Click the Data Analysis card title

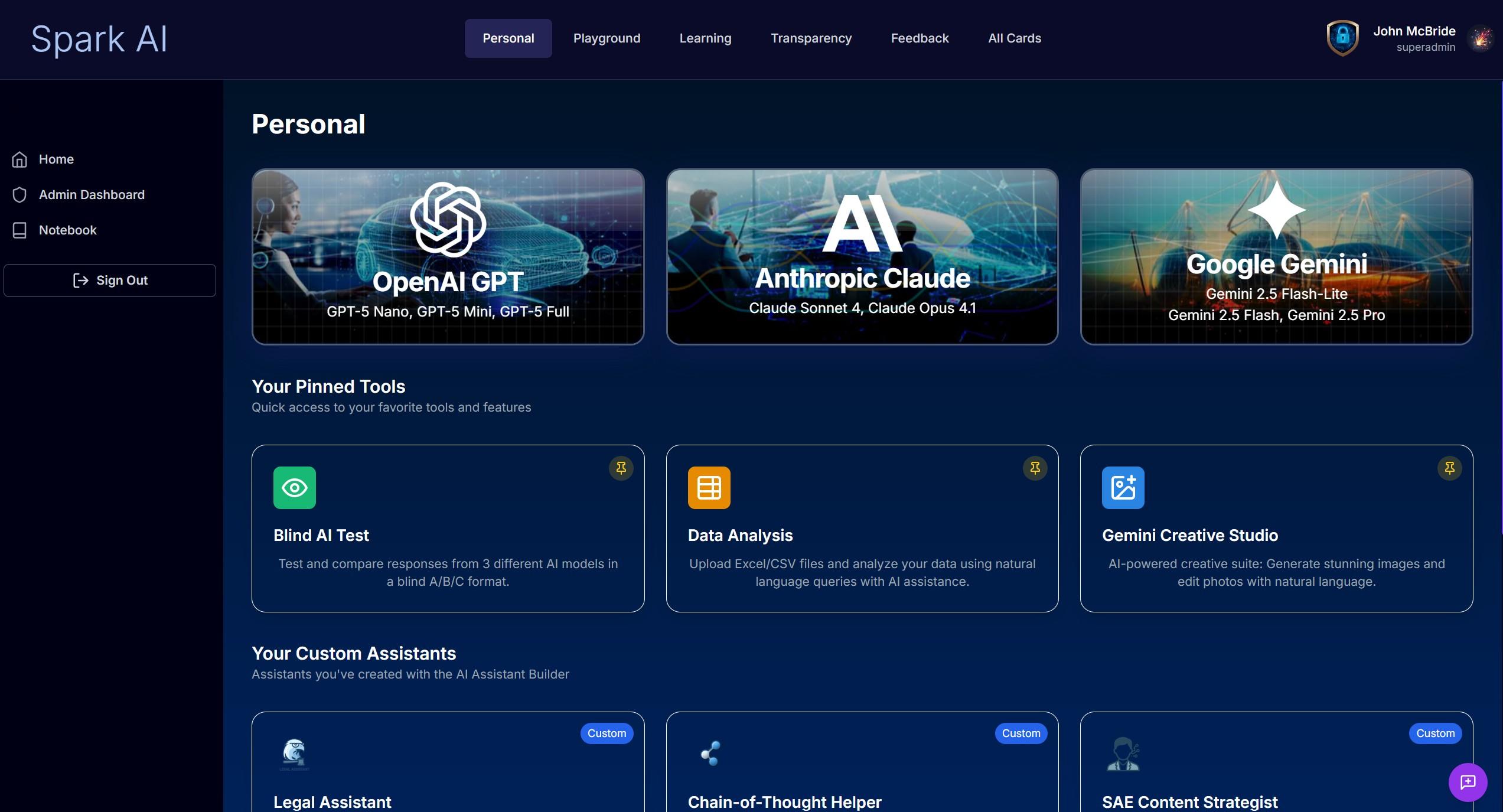coord(740,536)
